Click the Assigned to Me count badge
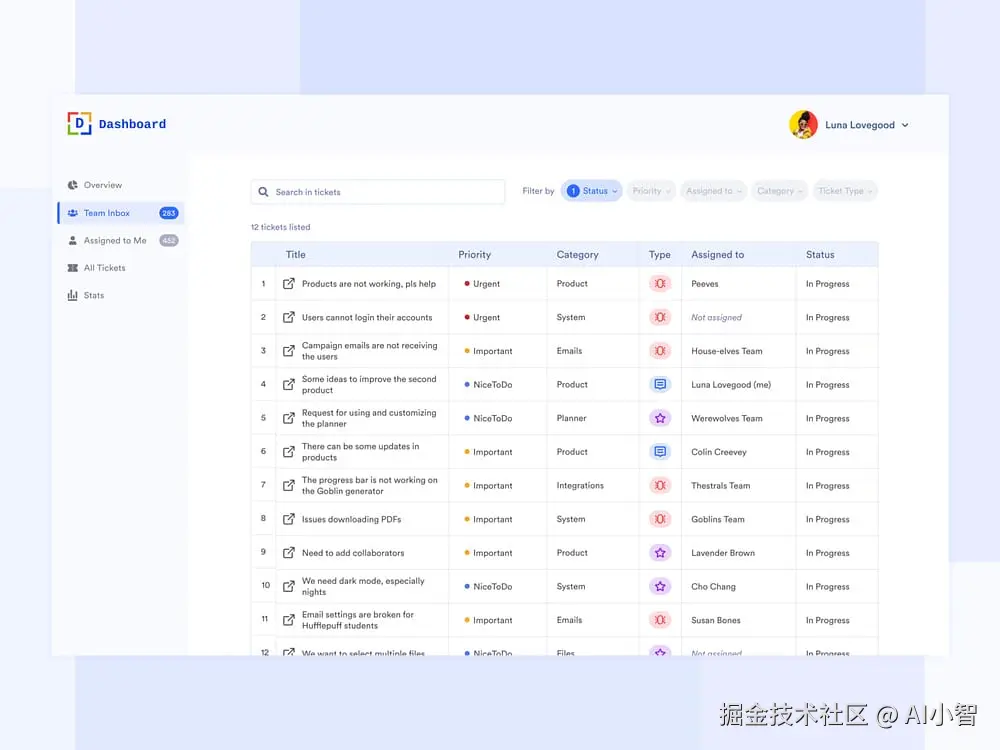Image resolution: width=1000 pixels, height=750 pixels. click(168, 240)
